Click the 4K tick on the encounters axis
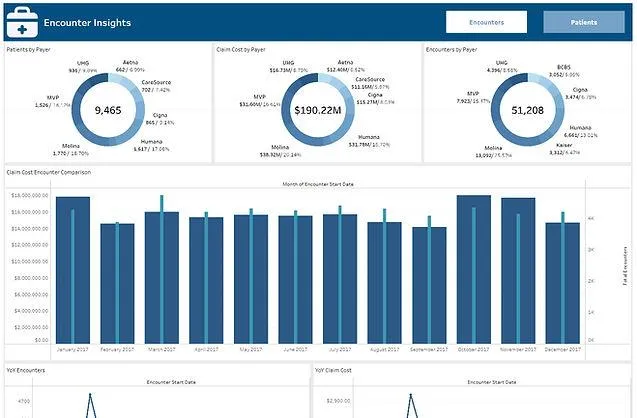Screen dimensions: 637x418 [591, 218]
